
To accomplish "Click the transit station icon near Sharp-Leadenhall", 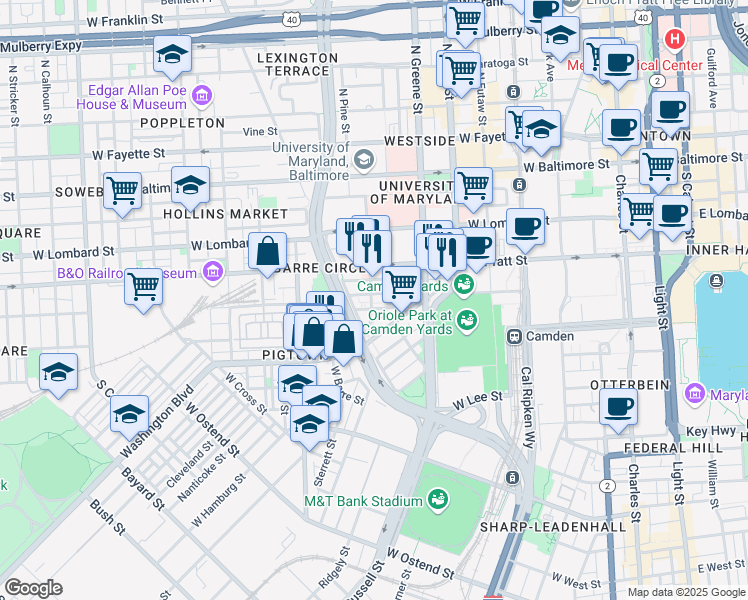I will (x=512, y=477).
